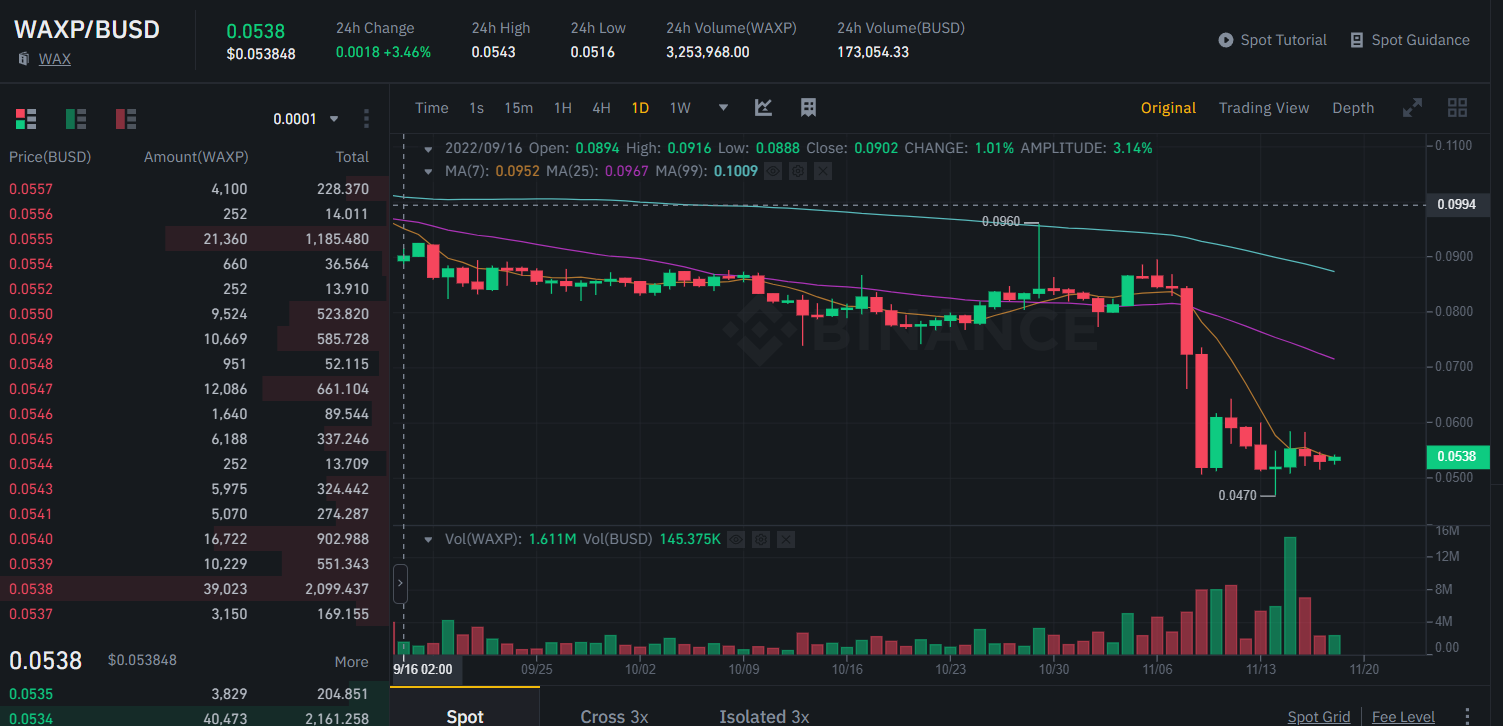
Task: Open MA indicator settings gear
Action: tap(798, 171)
